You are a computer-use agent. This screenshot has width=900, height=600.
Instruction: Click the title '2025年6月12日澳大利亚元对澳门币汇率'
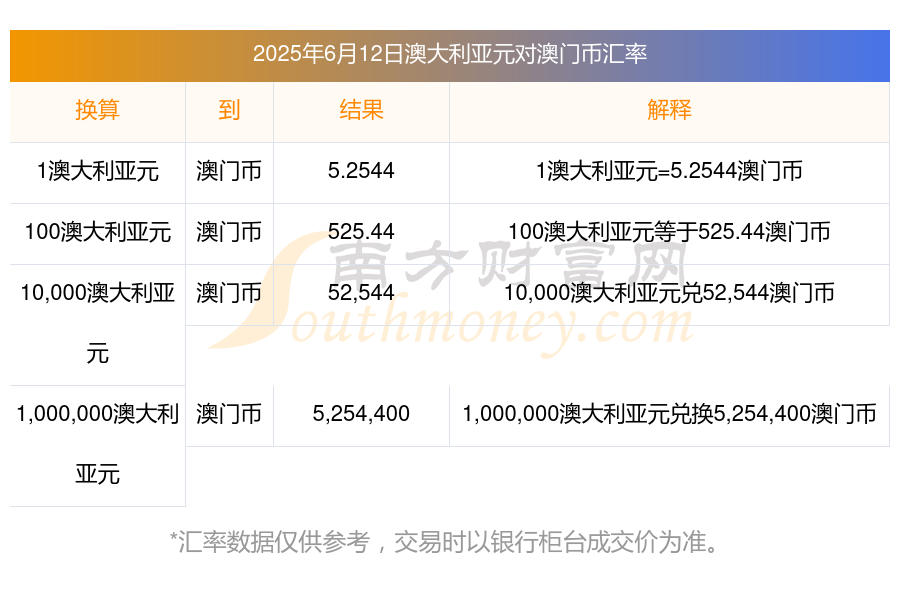450,54
